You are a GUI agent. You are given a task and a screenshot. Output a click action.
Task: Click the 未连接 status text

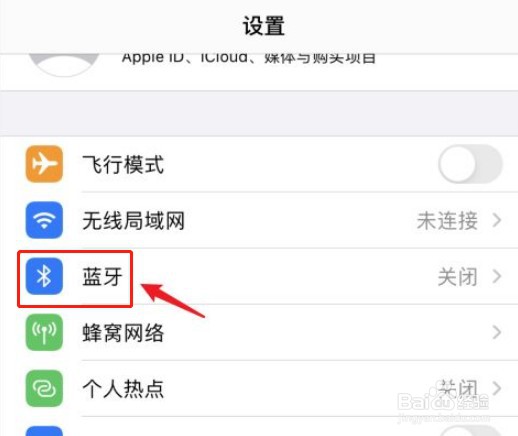(x=447, y=221)
